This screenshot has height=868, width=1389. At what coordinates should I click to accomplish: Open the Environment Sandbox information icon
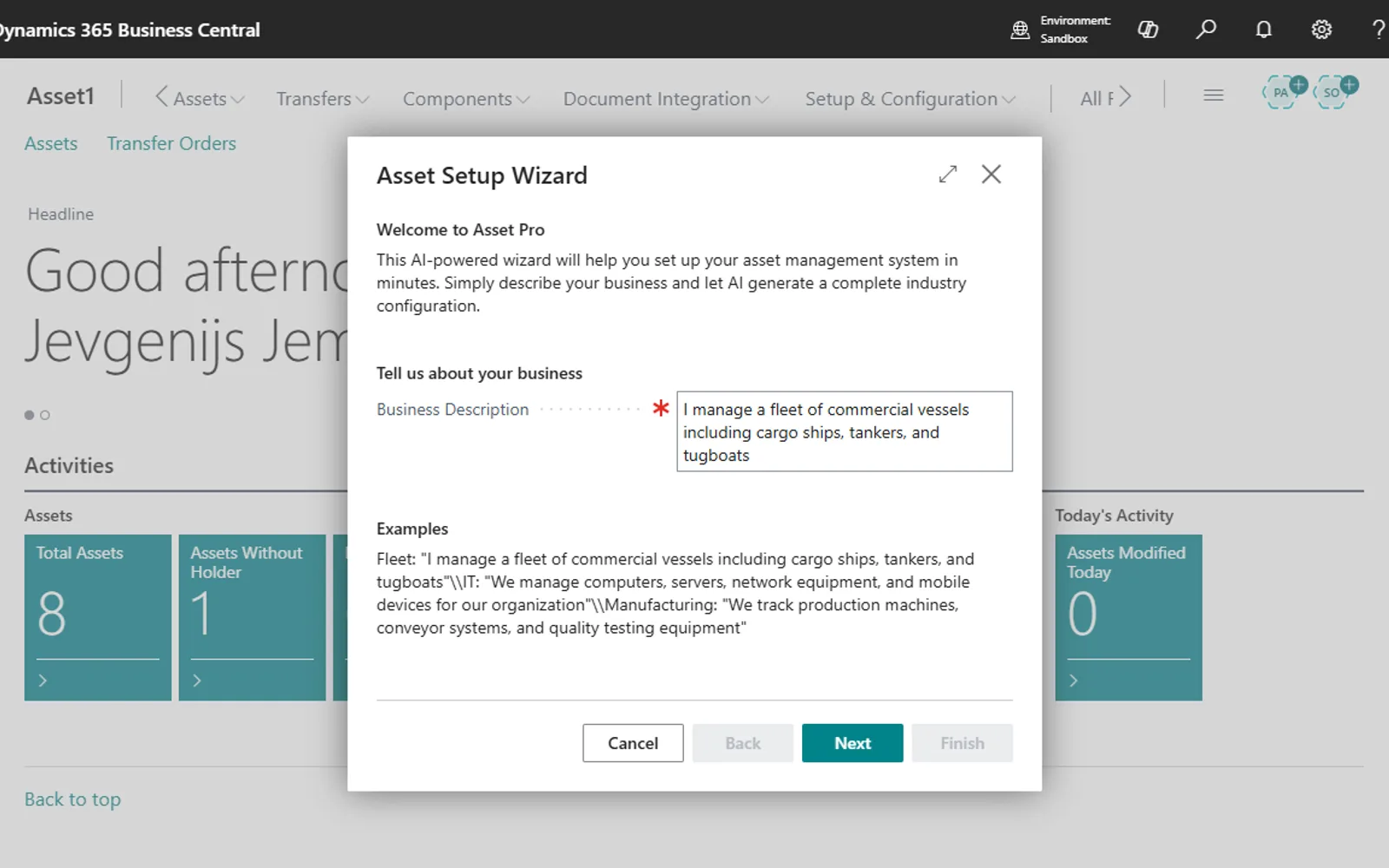pyautogui.click(x=1020, y=30)
